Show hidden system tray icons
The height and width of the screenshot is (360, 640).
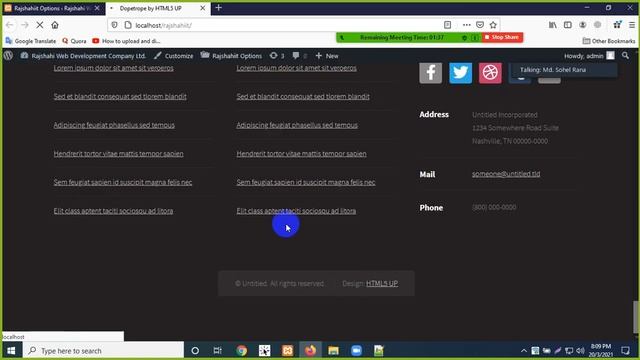524,351
